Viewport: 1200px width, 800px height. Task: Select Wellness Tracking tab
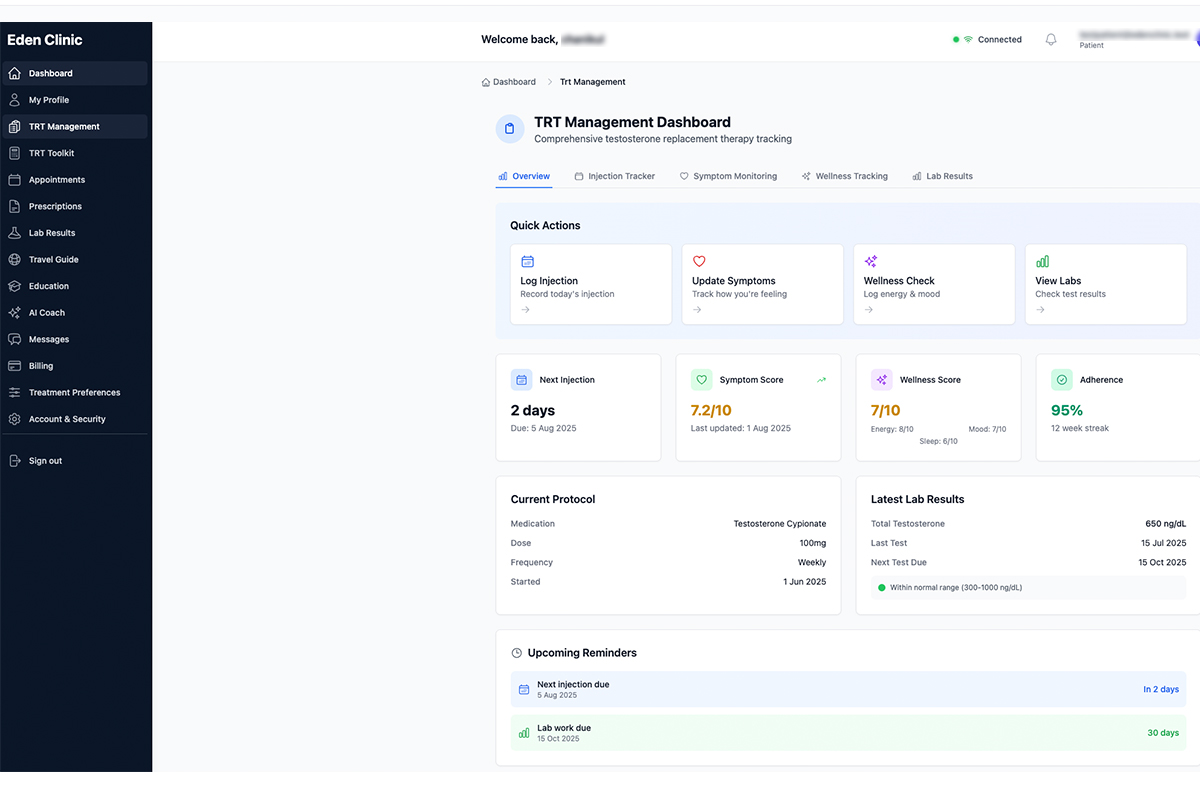click(x=845, y=176)
